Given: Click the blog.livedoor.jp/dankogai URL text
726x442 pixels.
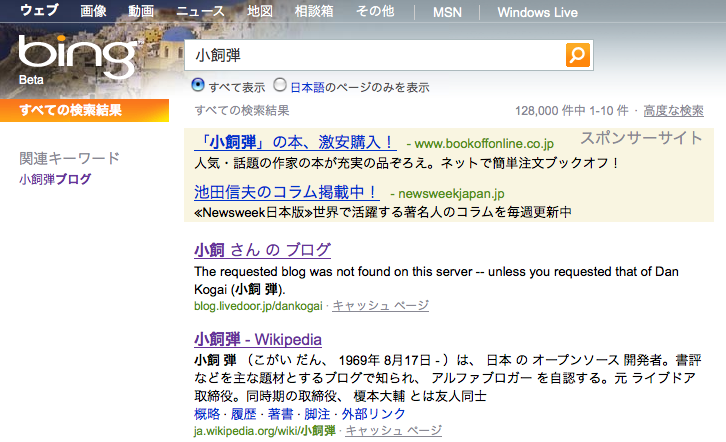Looking at the screenshot, I should [258, 306].
